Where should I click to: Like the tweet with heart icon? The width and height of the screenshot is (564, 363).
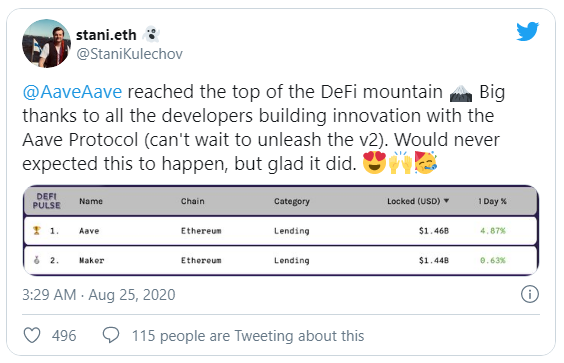click(32, 335)
